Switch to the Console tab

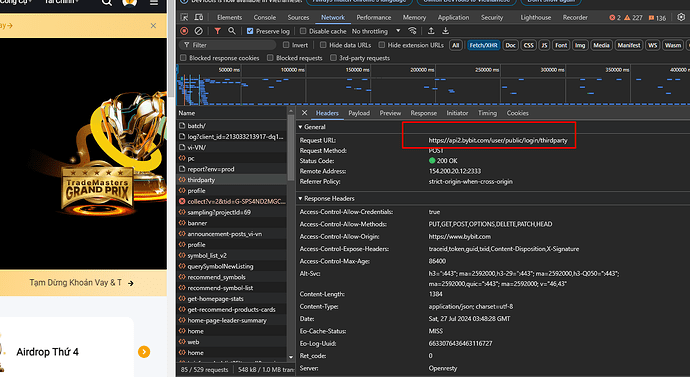click(264, 18)
